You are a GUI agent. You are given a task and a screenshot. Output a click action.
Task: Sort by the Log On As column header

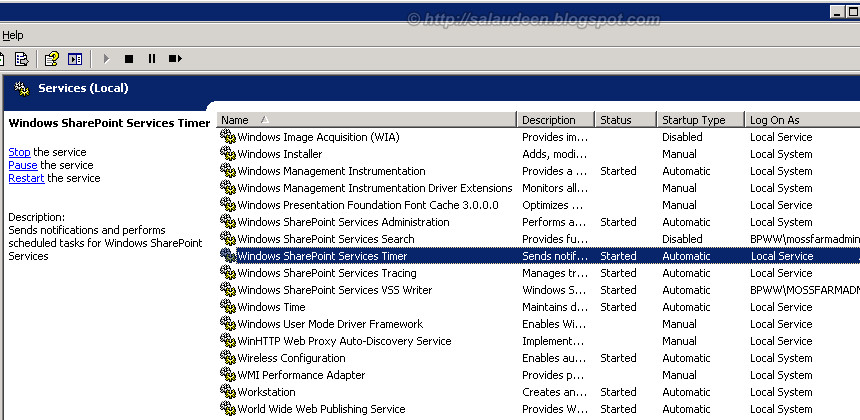coord(802,120)
